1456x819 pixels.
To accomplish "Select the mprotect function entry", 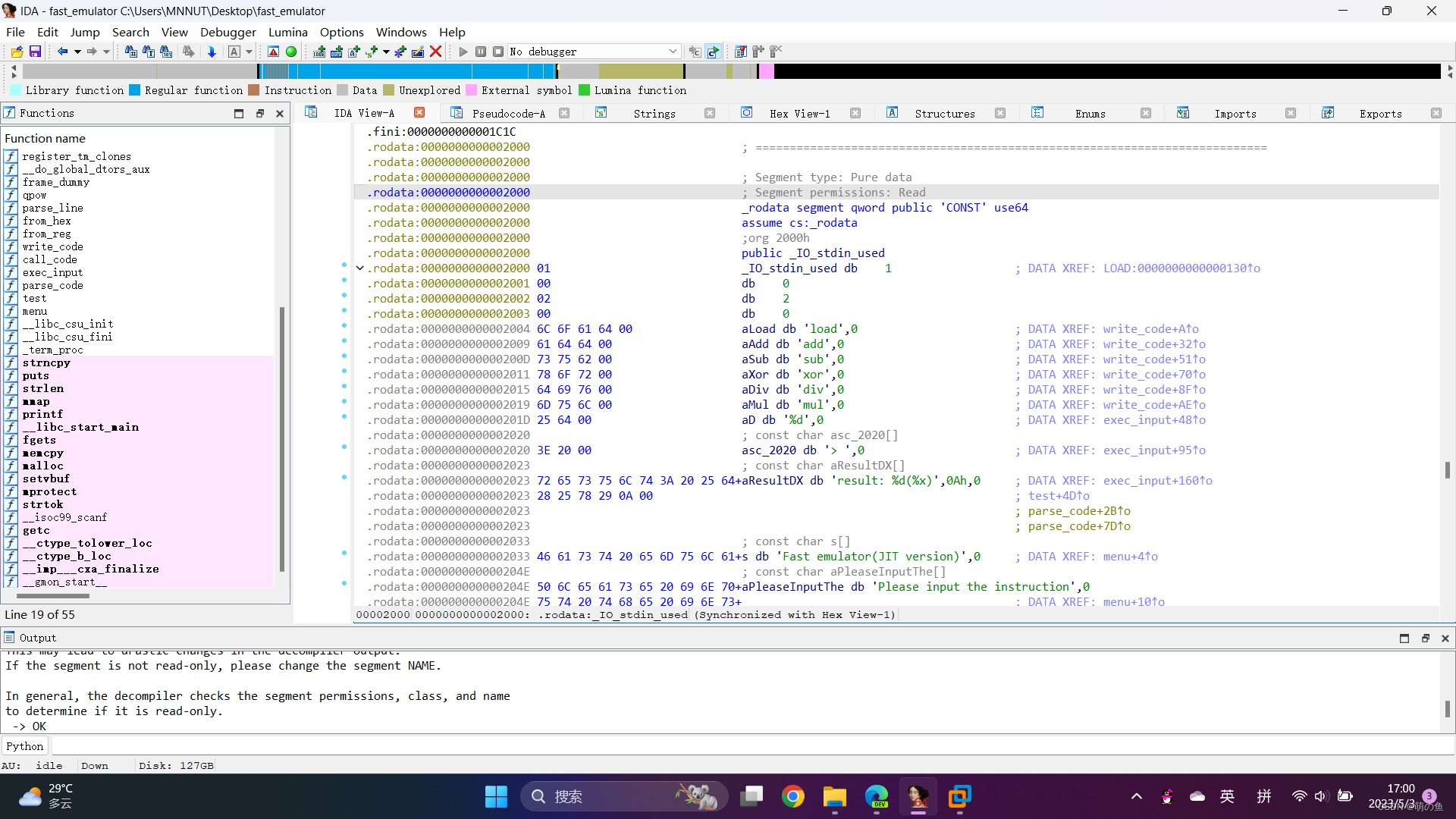I will click(49, 491).
